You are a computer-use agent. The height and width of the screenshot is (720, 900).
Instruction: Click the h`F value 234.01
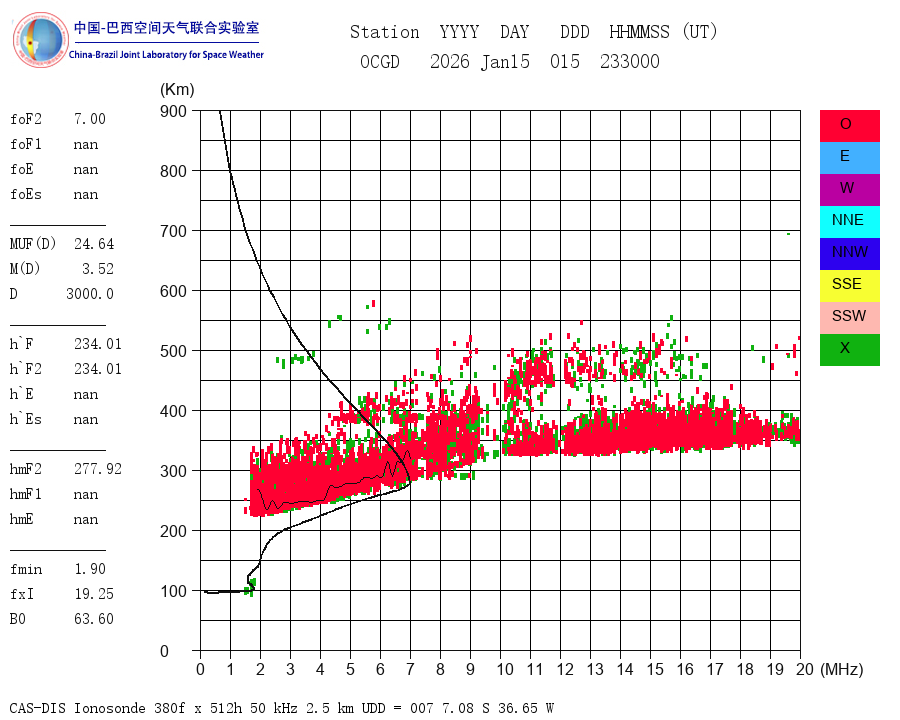[x=98, y=344]
